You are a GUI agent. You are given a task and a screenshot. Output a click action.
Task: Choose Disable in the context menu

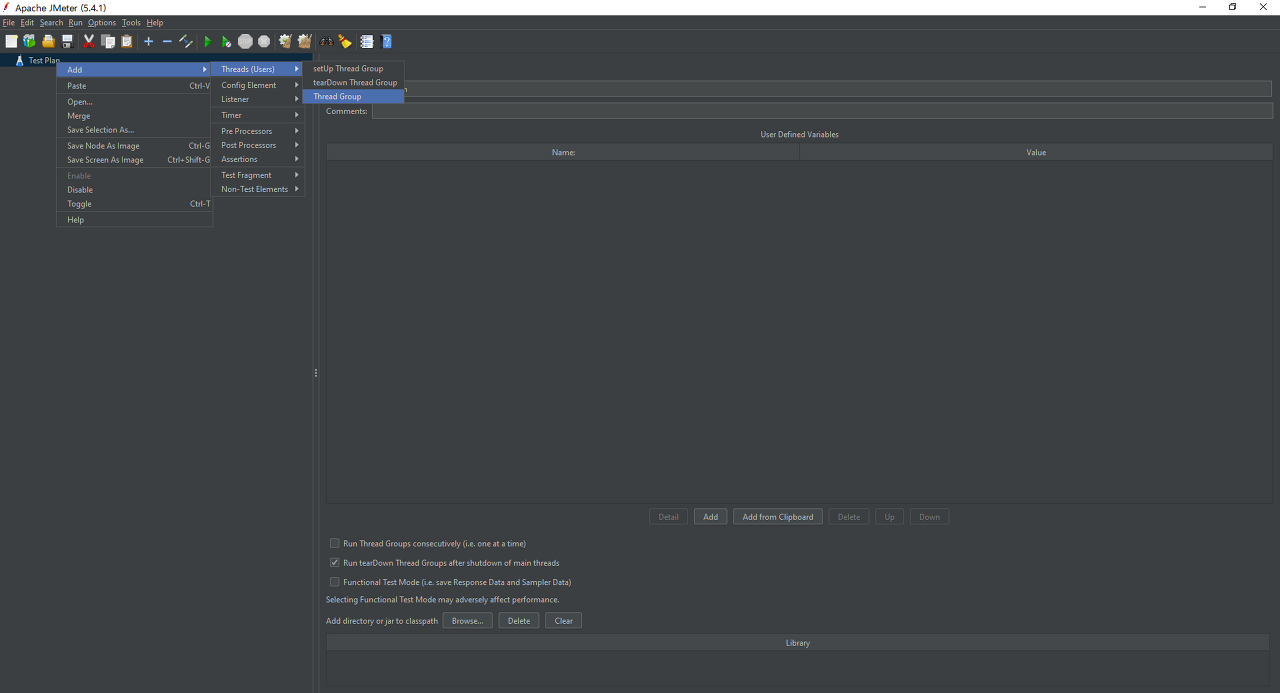[135, 190]
